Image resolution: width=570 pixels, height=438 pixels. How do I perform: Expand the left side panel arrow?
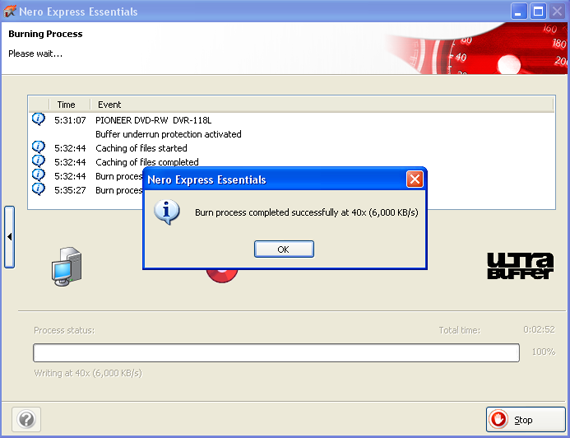[x=9, y=237]
